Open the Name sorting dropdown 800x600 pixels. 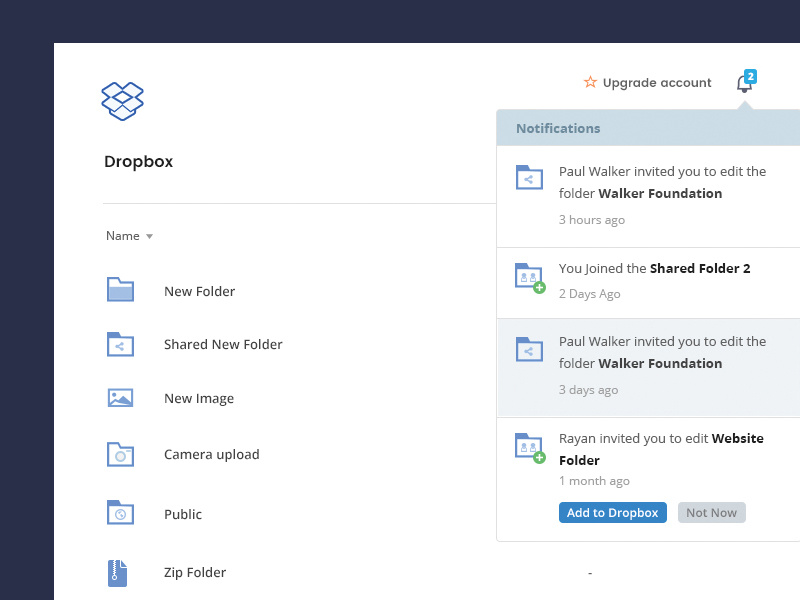pos(129,236)
